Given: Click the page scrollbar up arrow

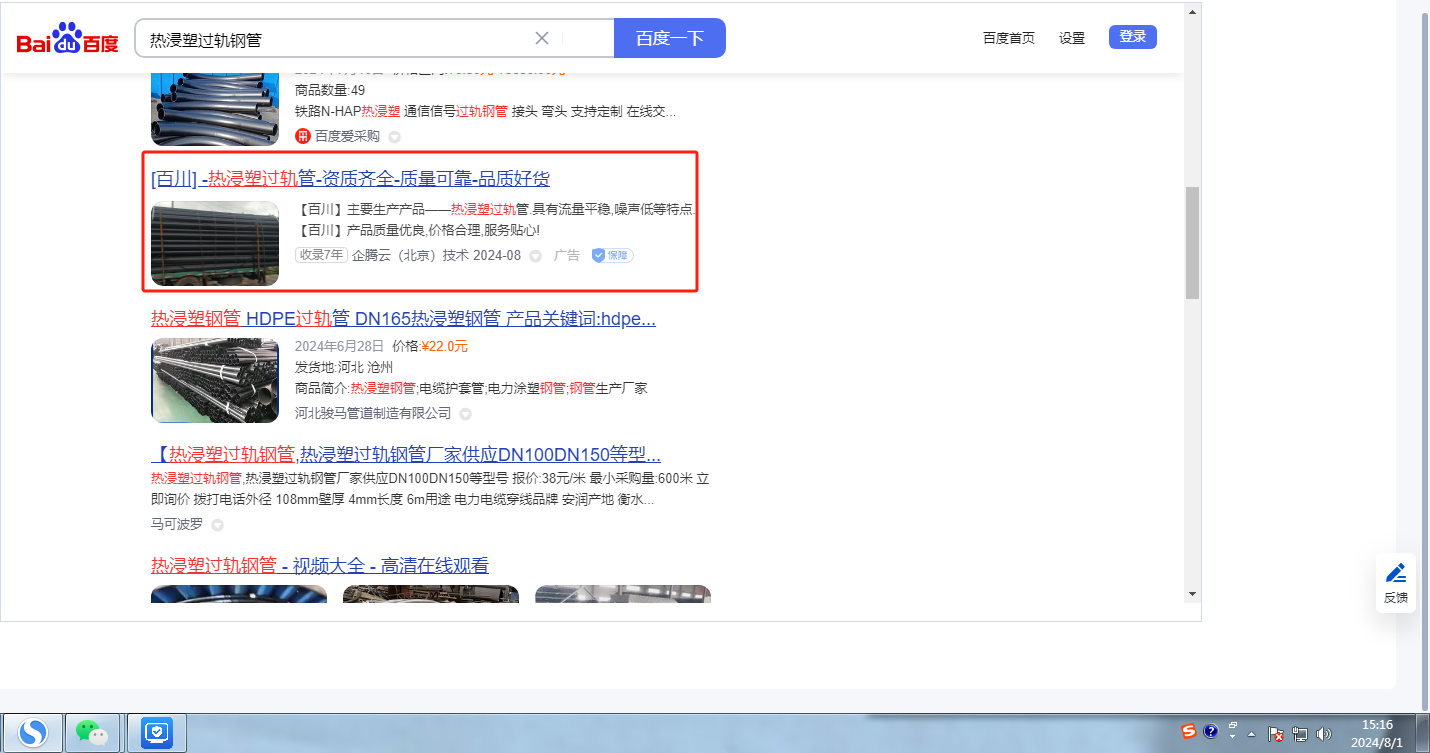Looking at the screenshot, I should (1191, 13).
